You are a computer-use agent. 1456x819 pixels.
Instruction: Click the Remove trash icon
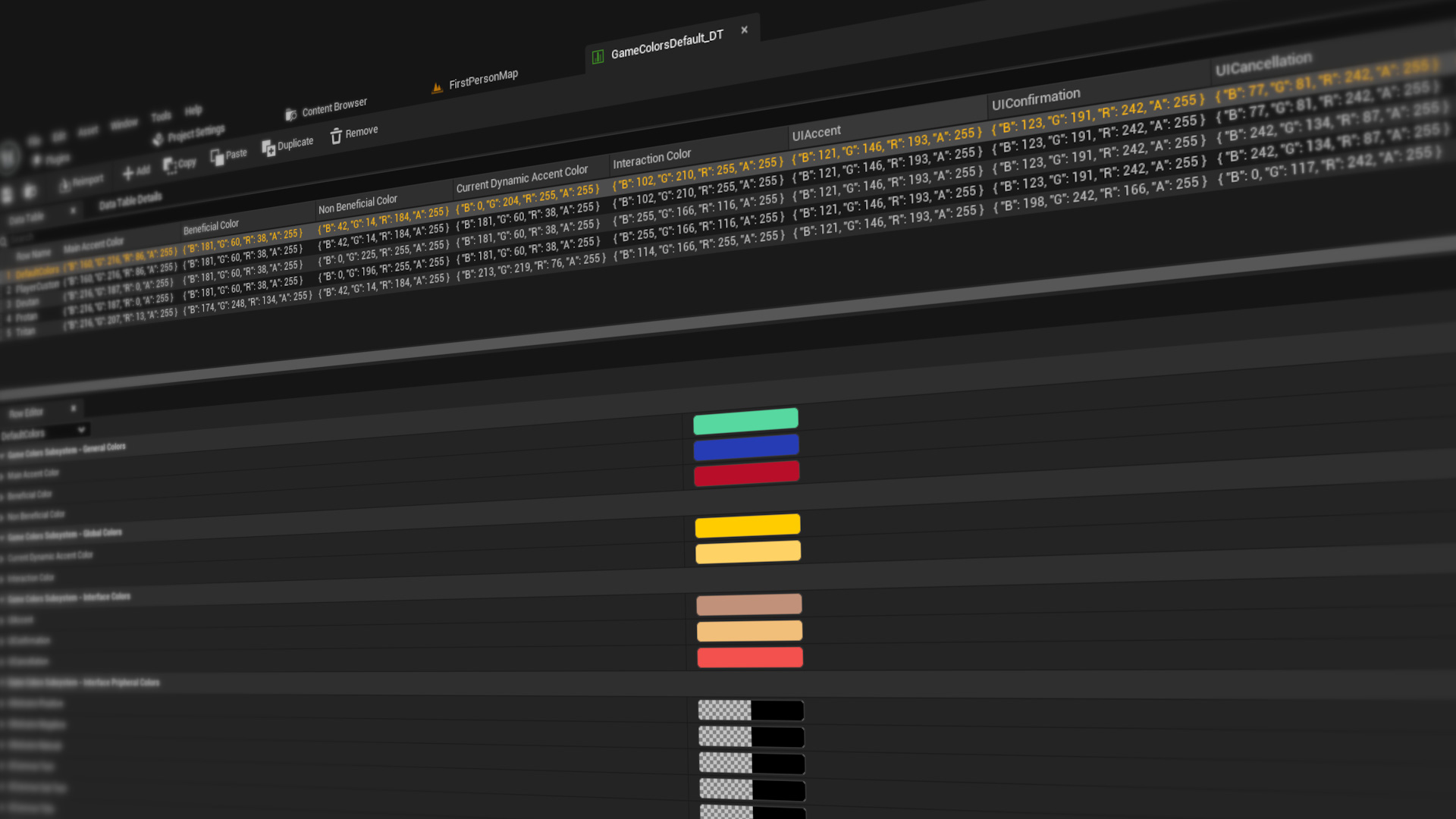[x=337, y=135]
